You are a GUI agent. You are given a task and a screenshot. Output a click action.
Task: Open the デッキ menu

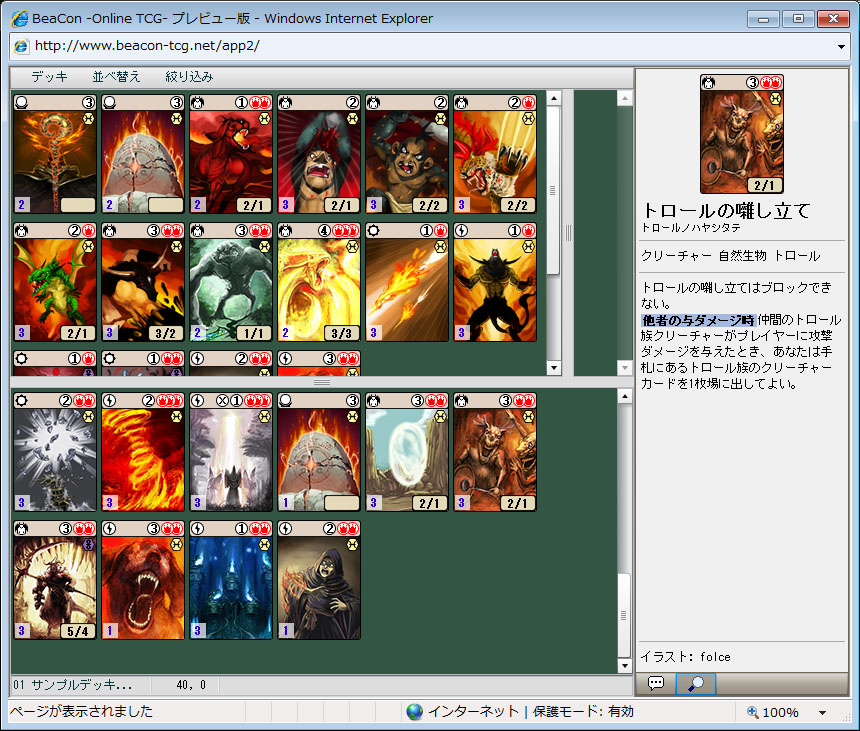pyautogui.click(x=49, y=77)
